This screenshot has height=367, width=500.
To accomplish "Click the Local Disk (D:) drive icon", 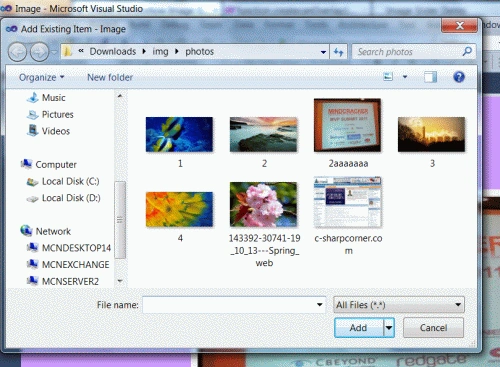I will point(32,199).
